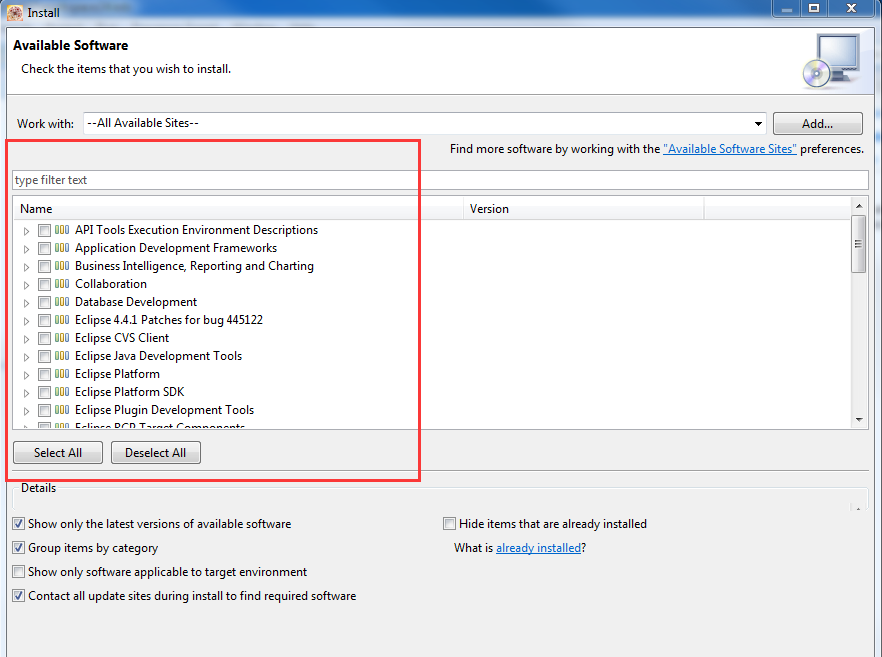Expand the Eclipse Platform tree node
This screenshot has height=657, width=882.
27,375
